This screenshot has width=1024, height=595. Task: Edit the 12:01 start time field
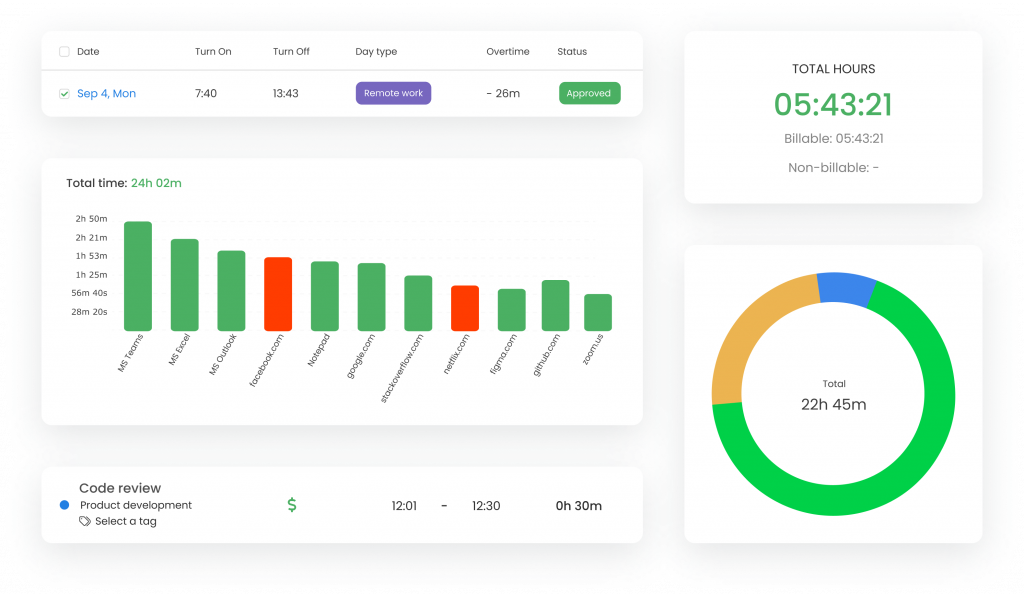[404, 506]
